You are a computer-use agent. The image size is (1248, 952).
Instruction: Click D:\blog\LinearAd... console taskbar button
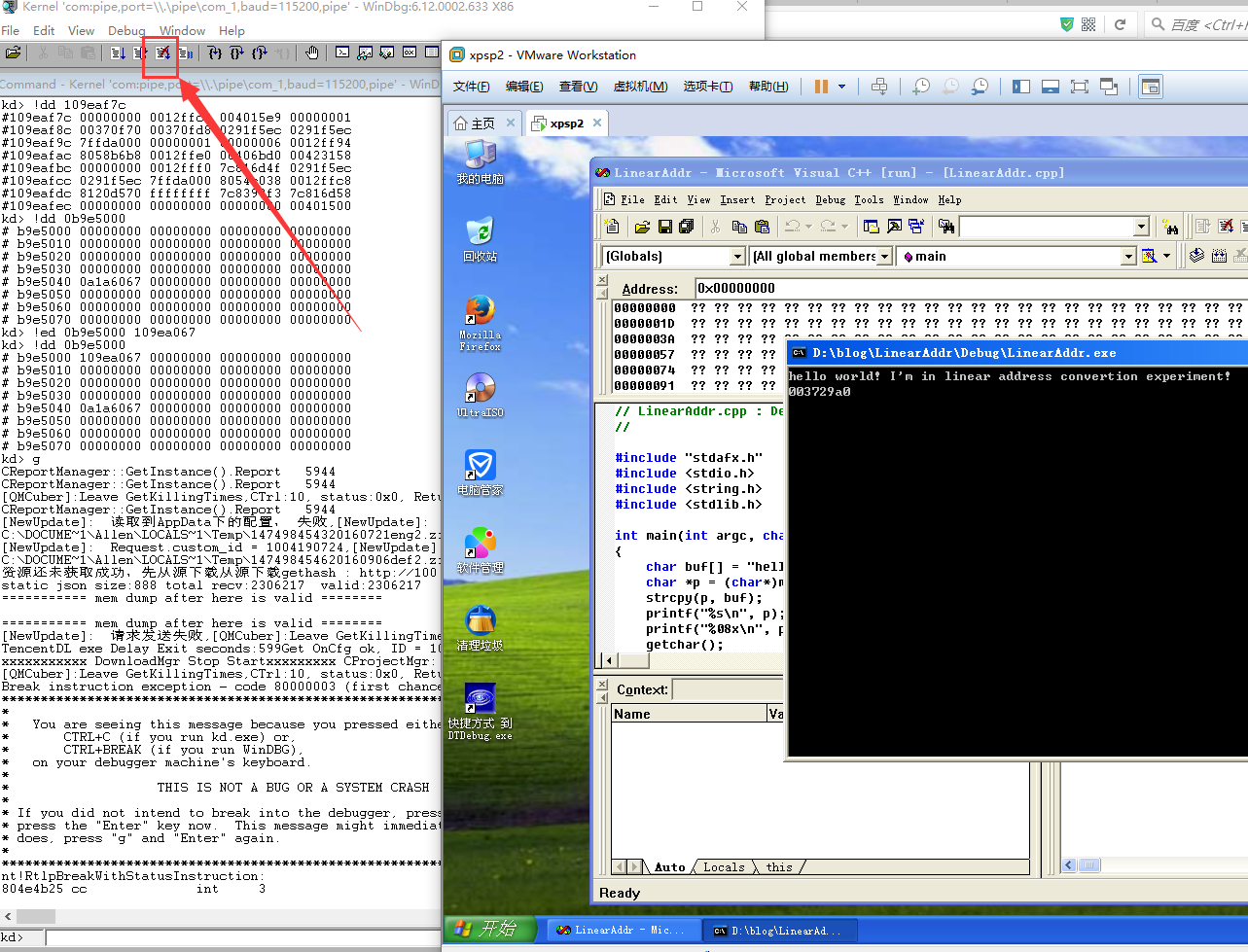pos(781,931)
